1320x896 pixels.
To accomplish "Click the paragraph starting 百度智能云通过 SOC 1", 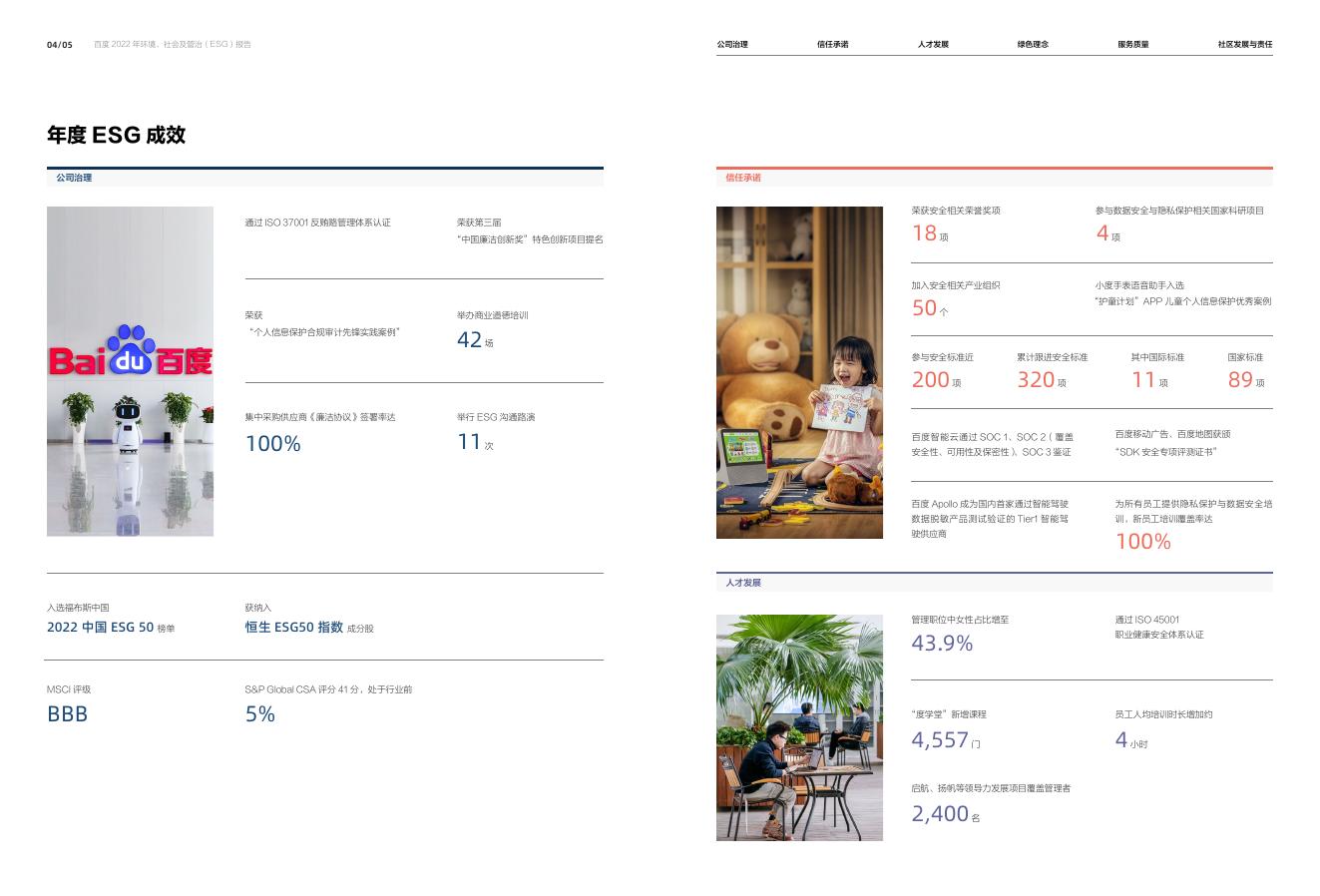I will (x=993, y=444).
